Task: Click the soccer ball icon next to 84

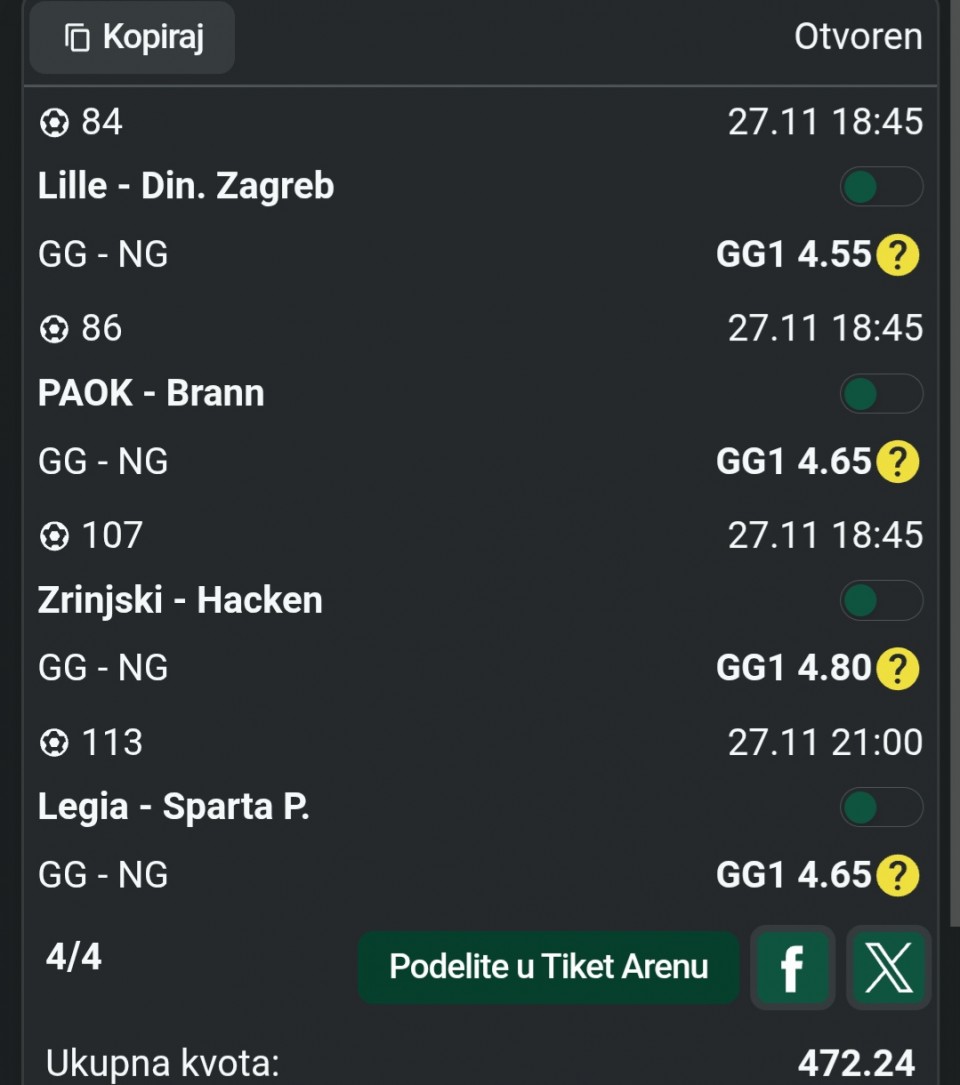Action: click(53, 123)
